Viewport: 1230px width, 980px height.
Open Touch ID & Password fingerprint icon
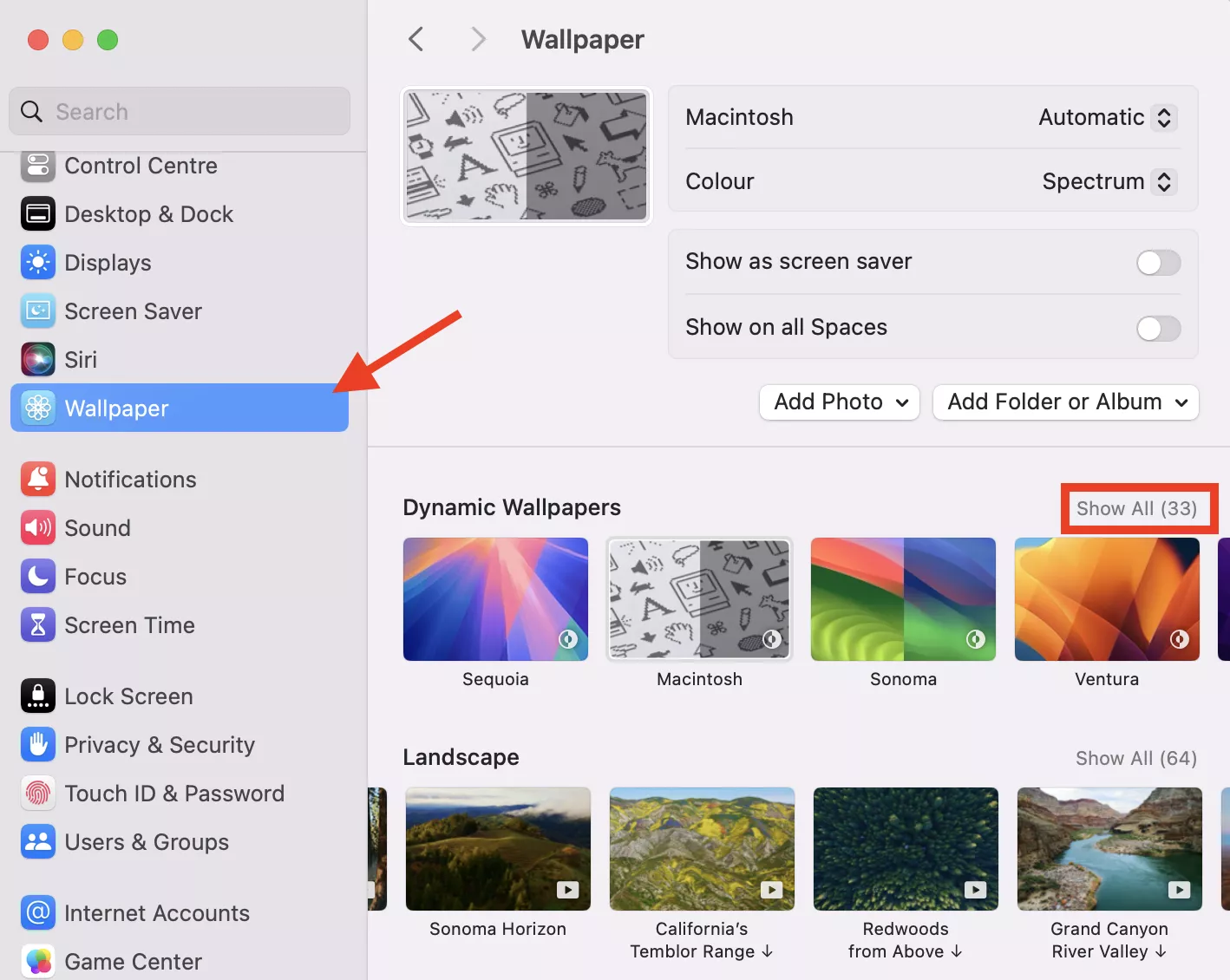coord(38,793)
